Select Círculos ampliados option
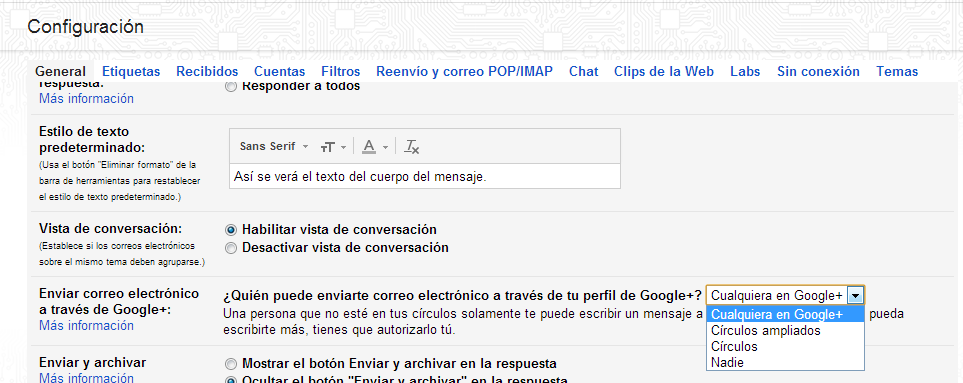 tap(786, 331)
